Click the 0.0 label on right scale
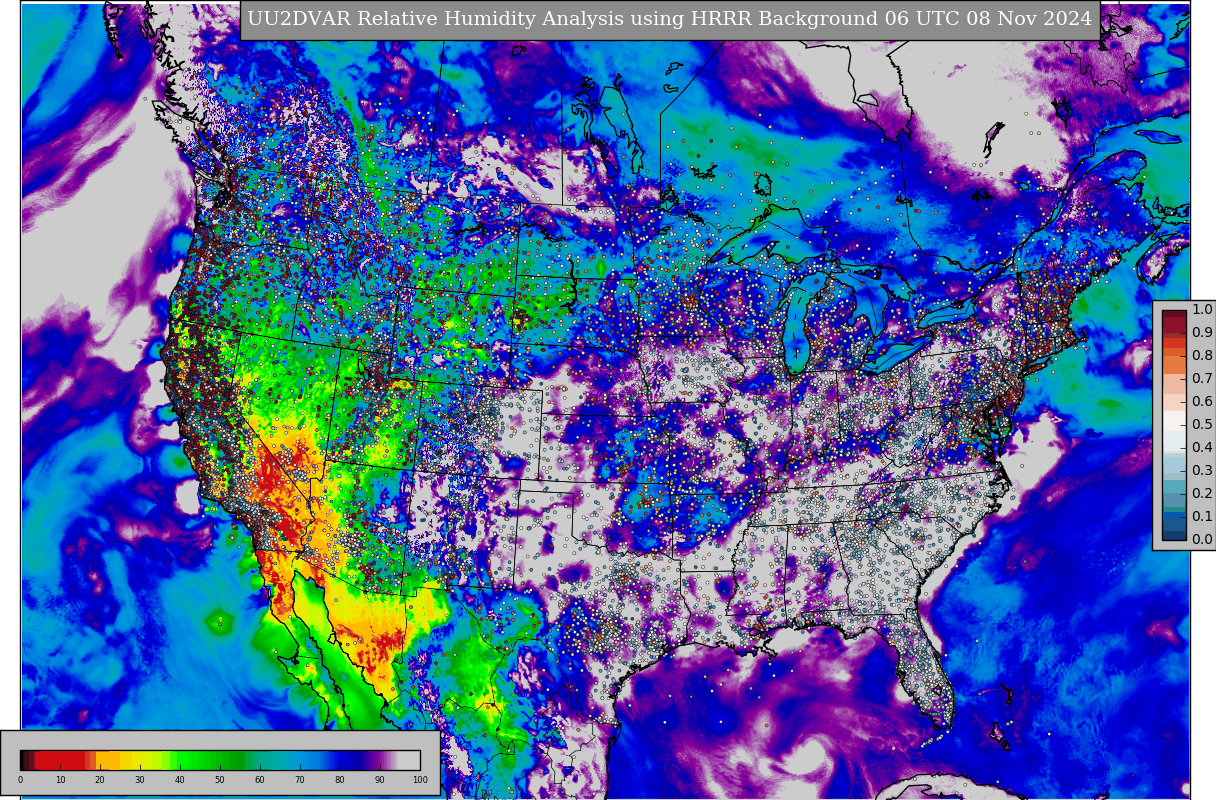 1202,540
